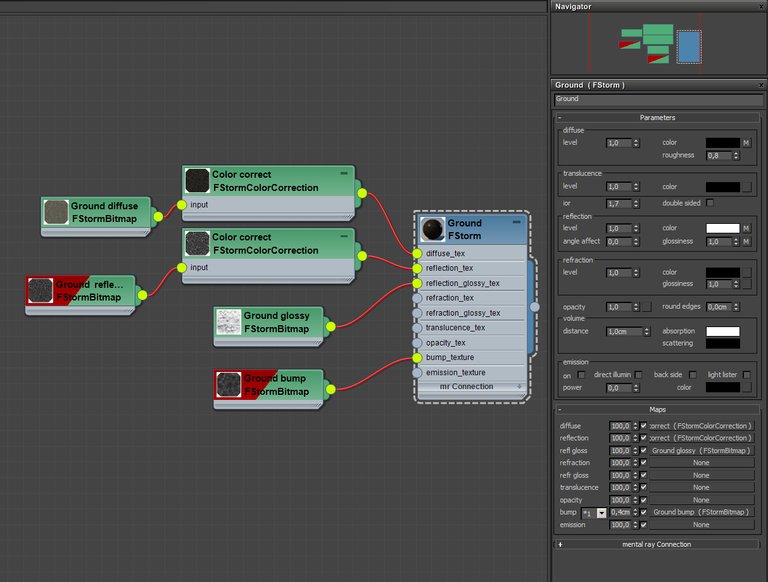The image size is (768, 582).
Task: Select the opacity_tex slot on Ground node
Action: pyautogui.click(x=446, y=342)
